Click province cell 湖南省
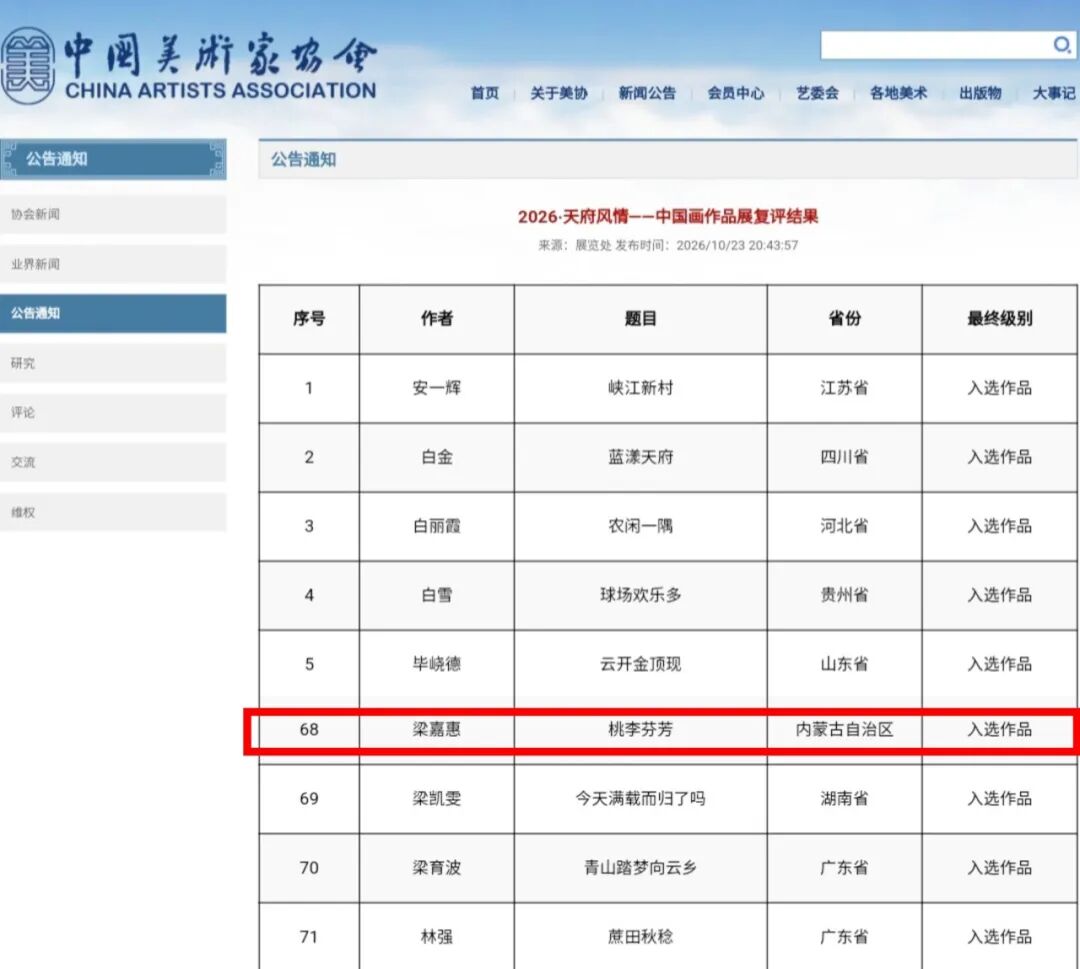 [844, 799]
